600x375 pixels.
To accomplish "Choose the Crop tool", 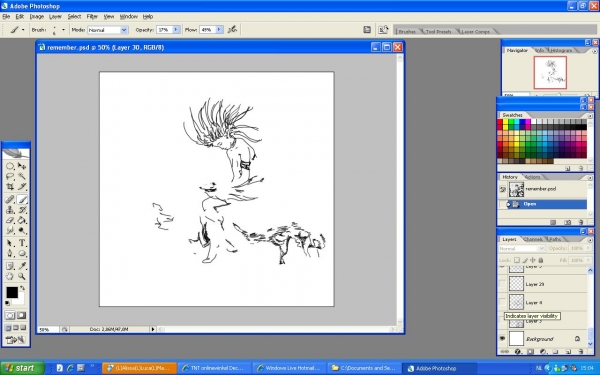I will point(10,186).
